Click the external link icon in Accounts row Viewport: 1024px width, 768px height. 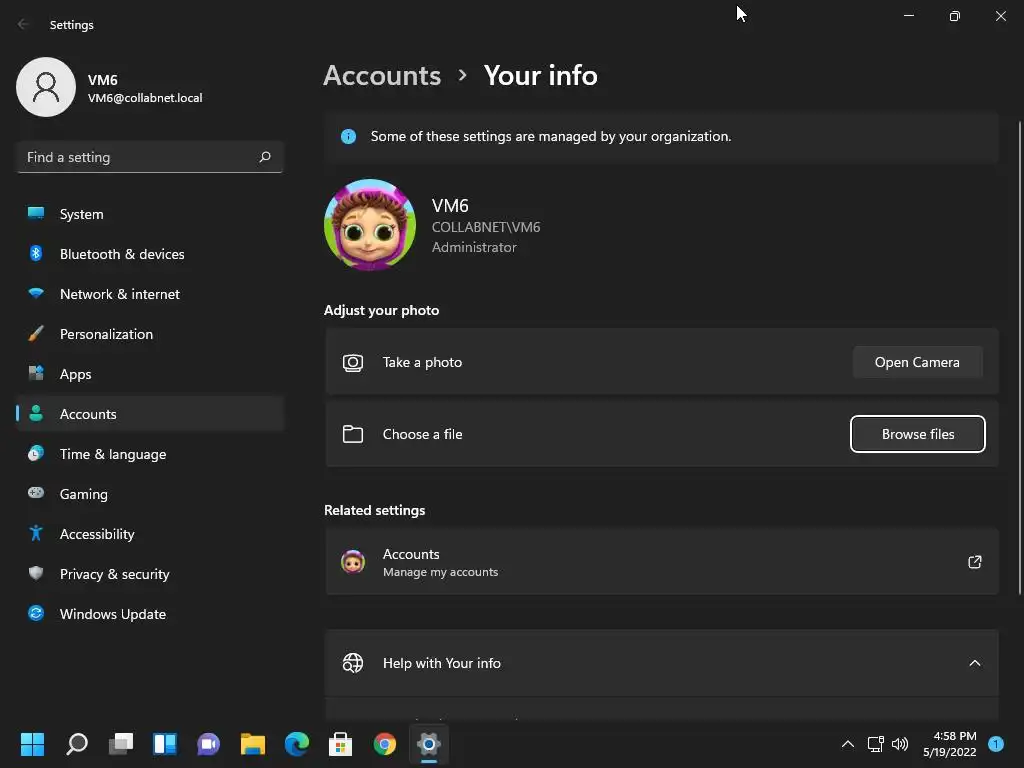pos(974,562)
